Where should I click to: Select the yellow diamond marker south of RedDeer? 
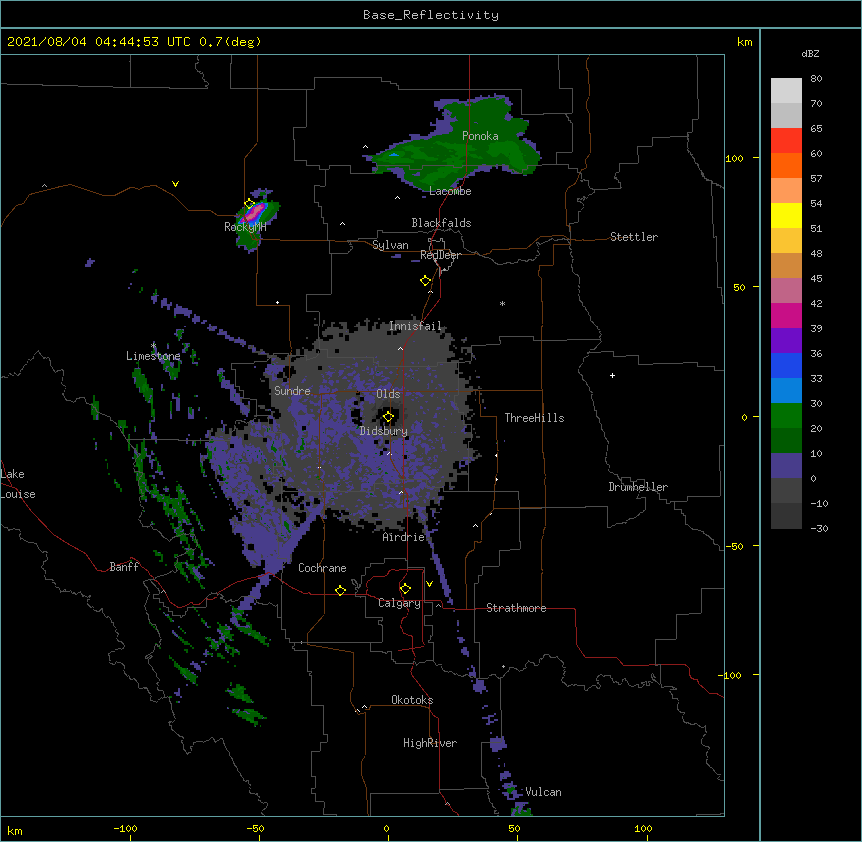pyautogui.click(x=425, y=281)
